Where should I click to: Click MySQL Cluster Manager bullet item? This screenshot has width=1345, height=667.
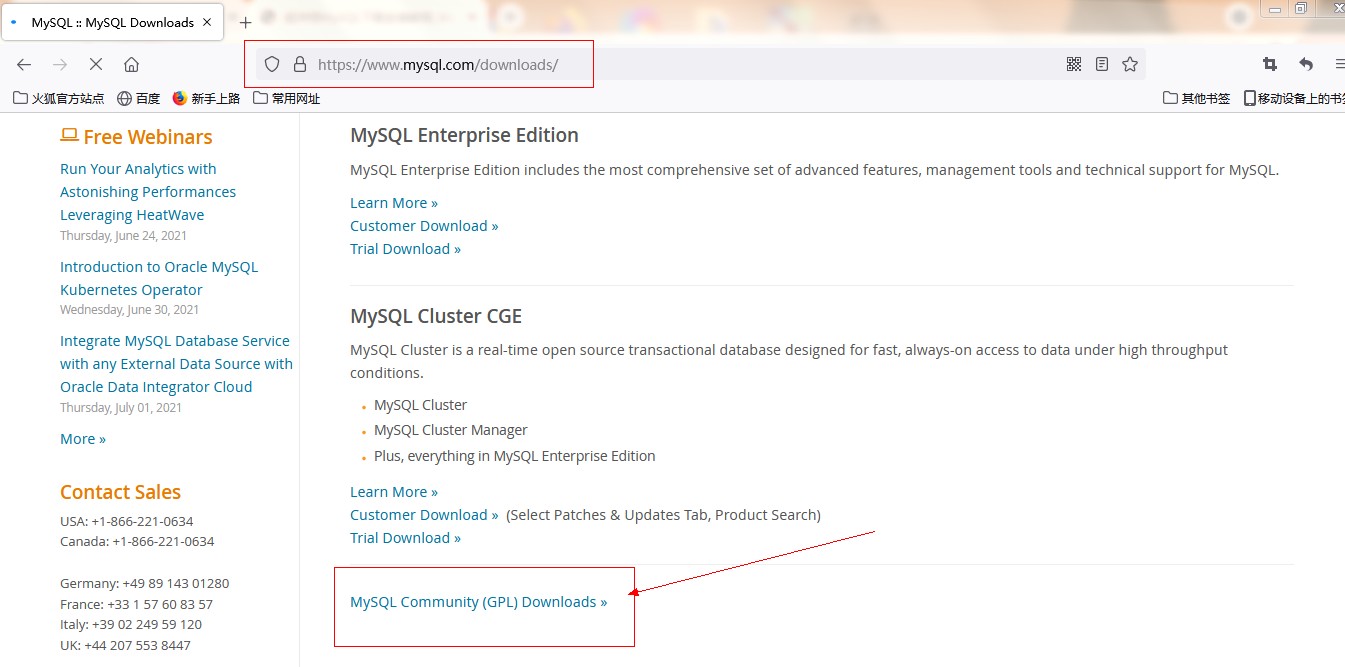(450, 430)
